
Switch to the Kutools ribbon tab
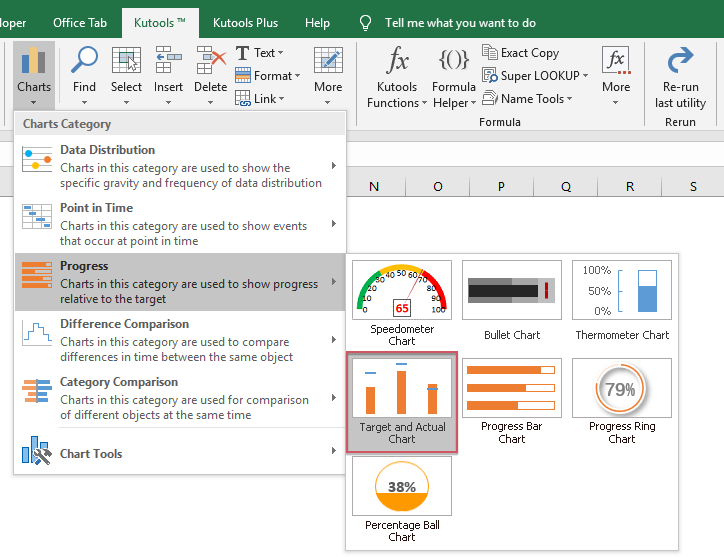click(160, 23)
